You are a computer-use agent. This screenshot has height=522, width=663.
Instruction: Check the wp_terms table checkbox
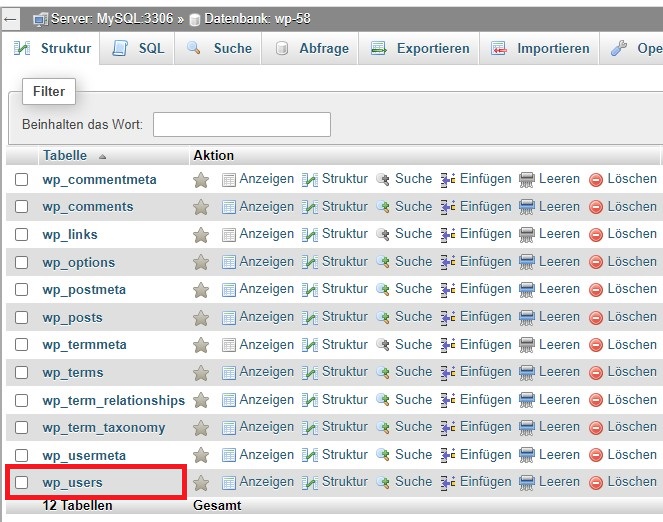[22, 372]
